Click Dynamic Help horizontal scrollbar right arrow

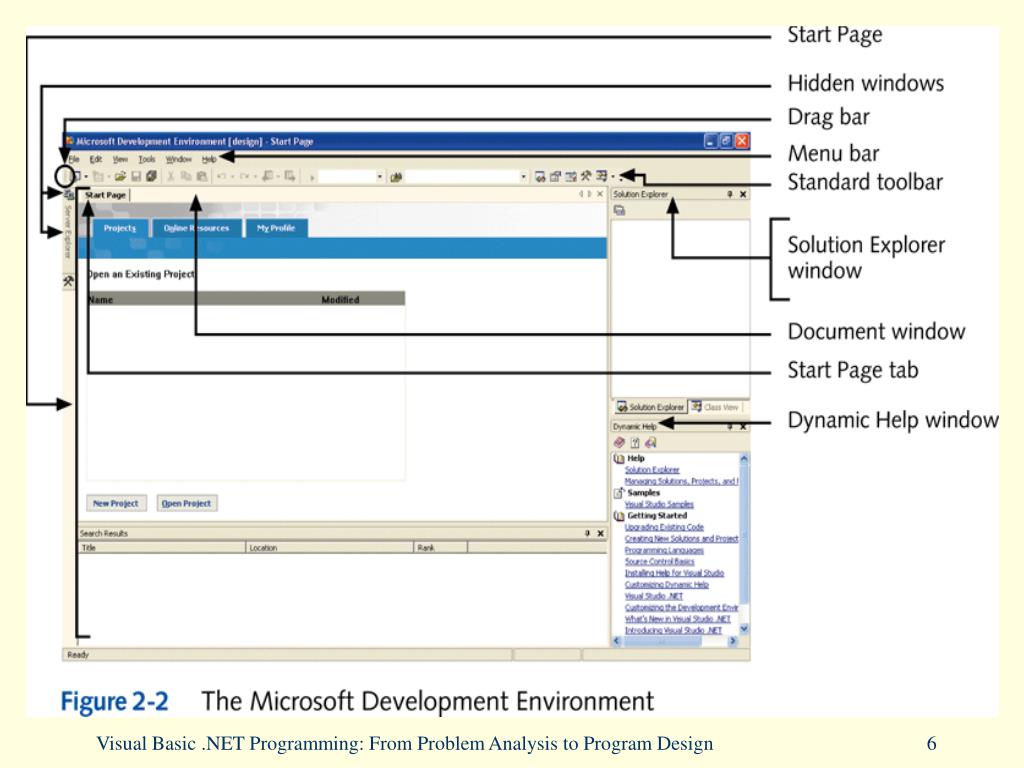coord(732,641)
